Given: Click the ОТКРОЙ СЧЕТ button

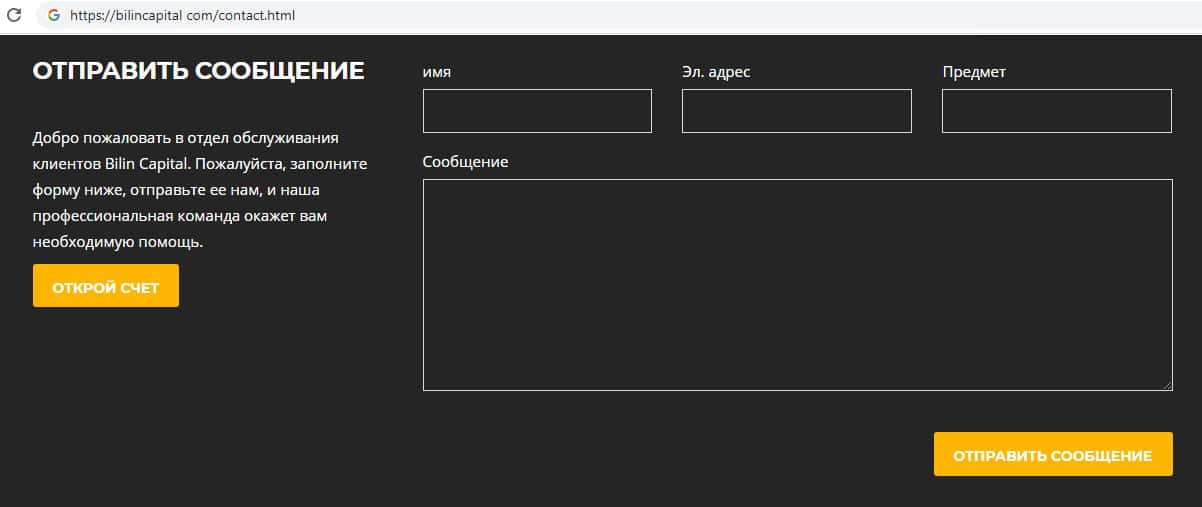Looking at the screenshot, I should [106, 286].
